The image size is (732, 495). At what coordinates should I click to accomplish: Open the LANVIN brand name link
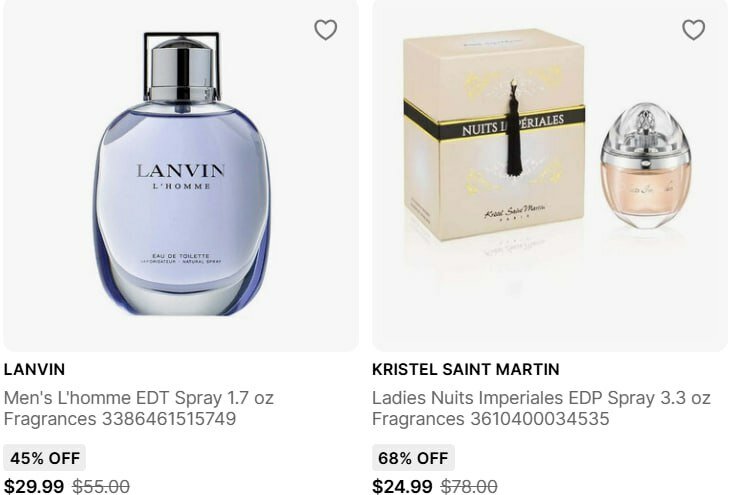pyautogui.click(x=34, y=369)
